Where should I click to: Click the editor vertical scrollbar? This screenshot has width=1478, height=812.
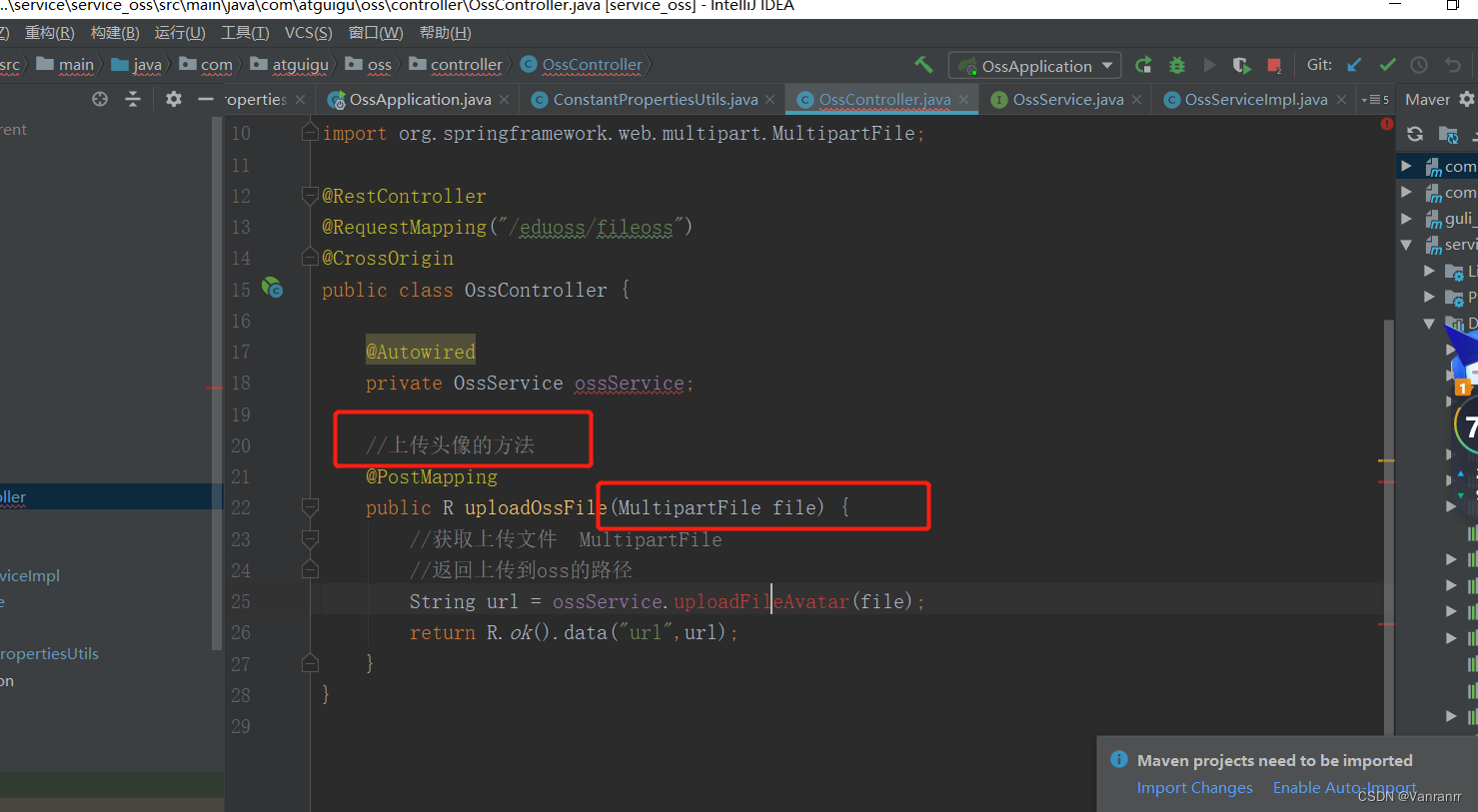click(1388, 527)
